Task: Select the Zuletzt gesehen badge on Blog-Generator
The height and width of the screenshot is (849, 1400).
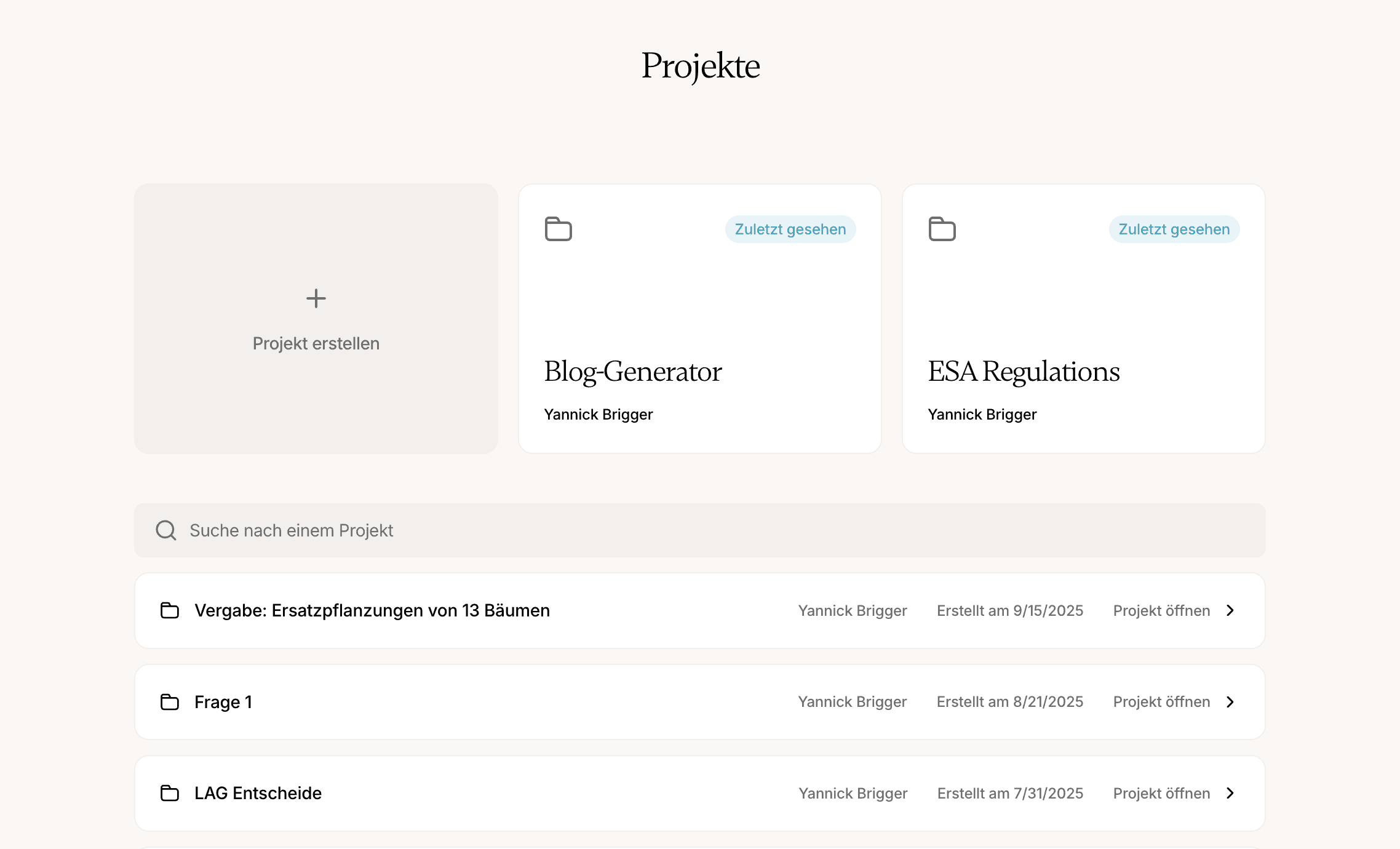Action: click(x=790, y=229)
